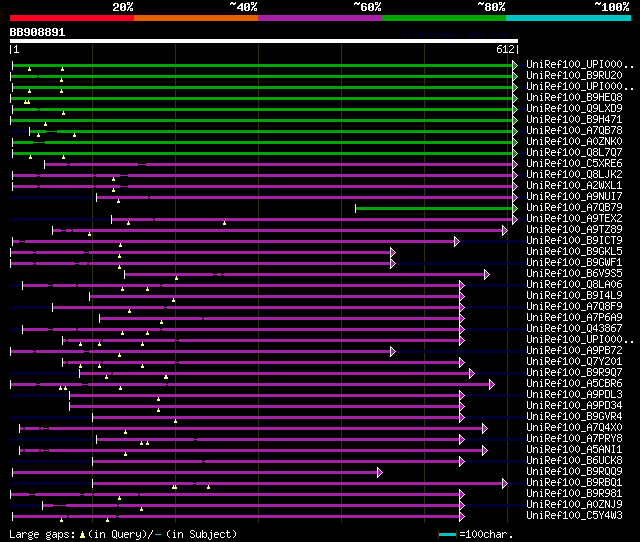Click the UniRef100_B9R981 label

574,494
